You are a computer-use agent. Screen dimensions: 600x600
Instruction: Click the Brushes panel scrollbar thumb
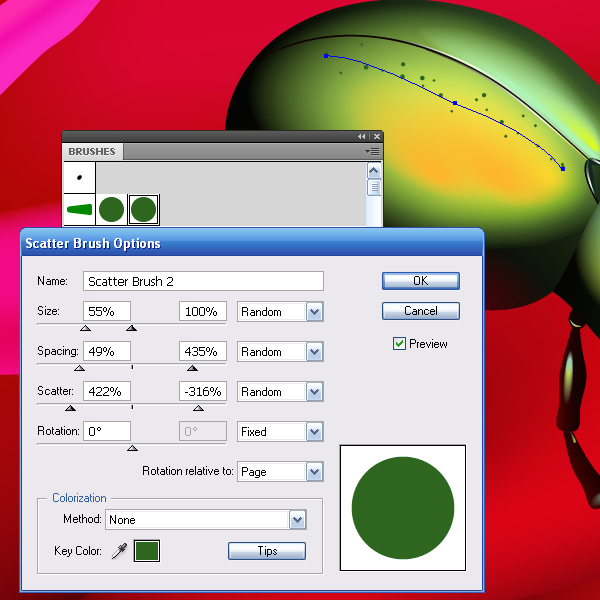click(x=374, y=188)
